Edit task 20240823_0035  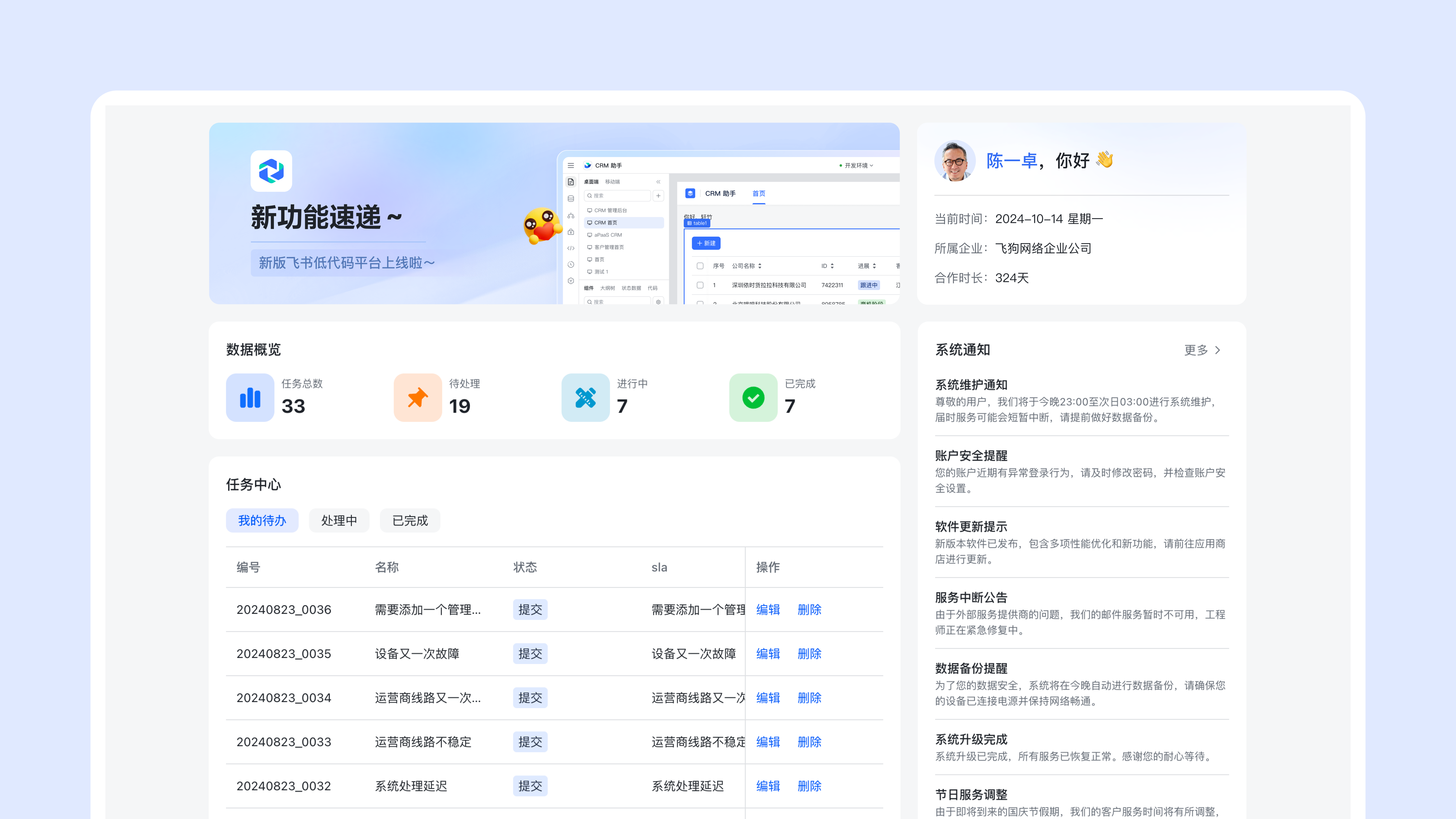click(768, 654)
